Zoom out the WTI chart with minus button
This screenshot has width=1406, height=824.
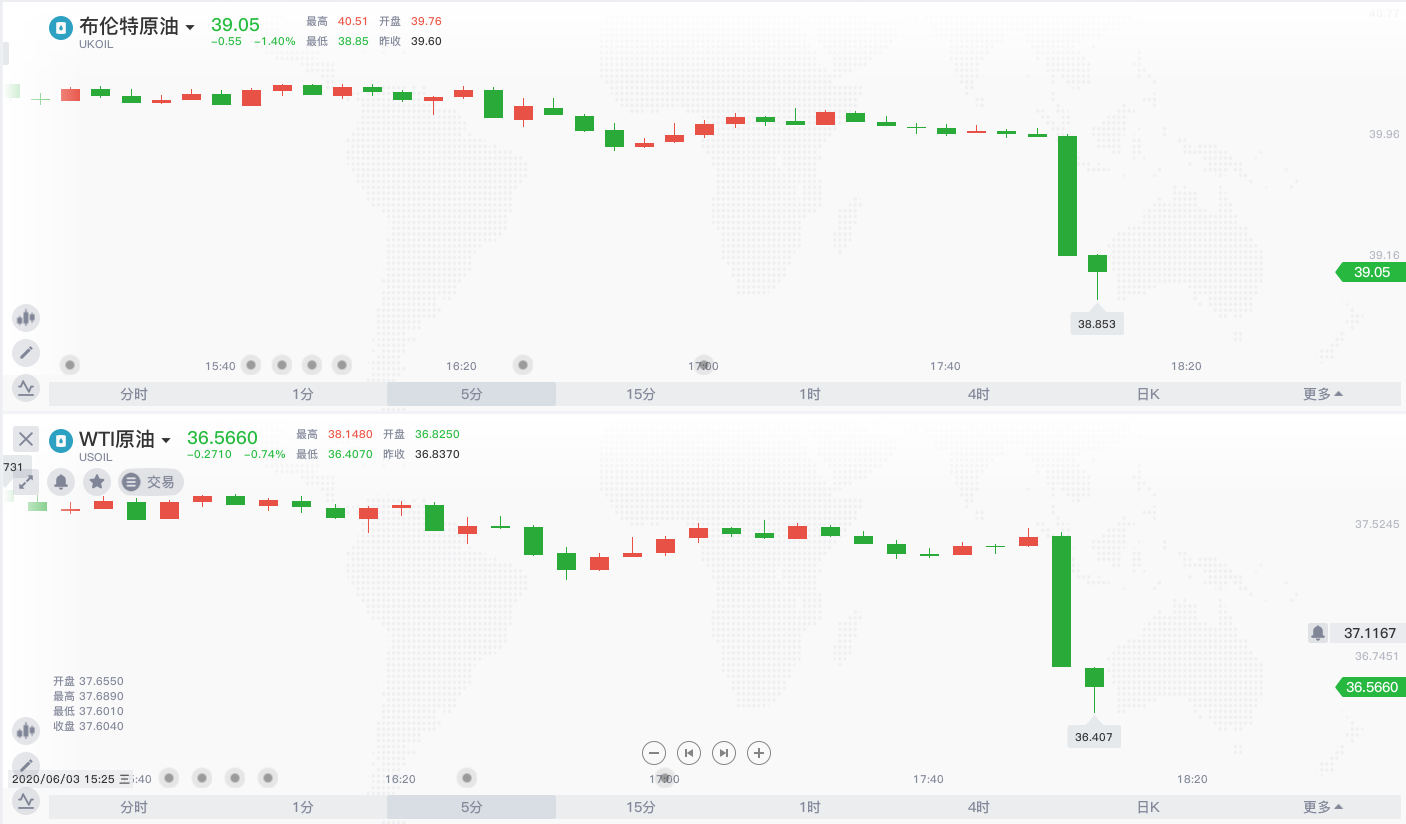(654, 753)
